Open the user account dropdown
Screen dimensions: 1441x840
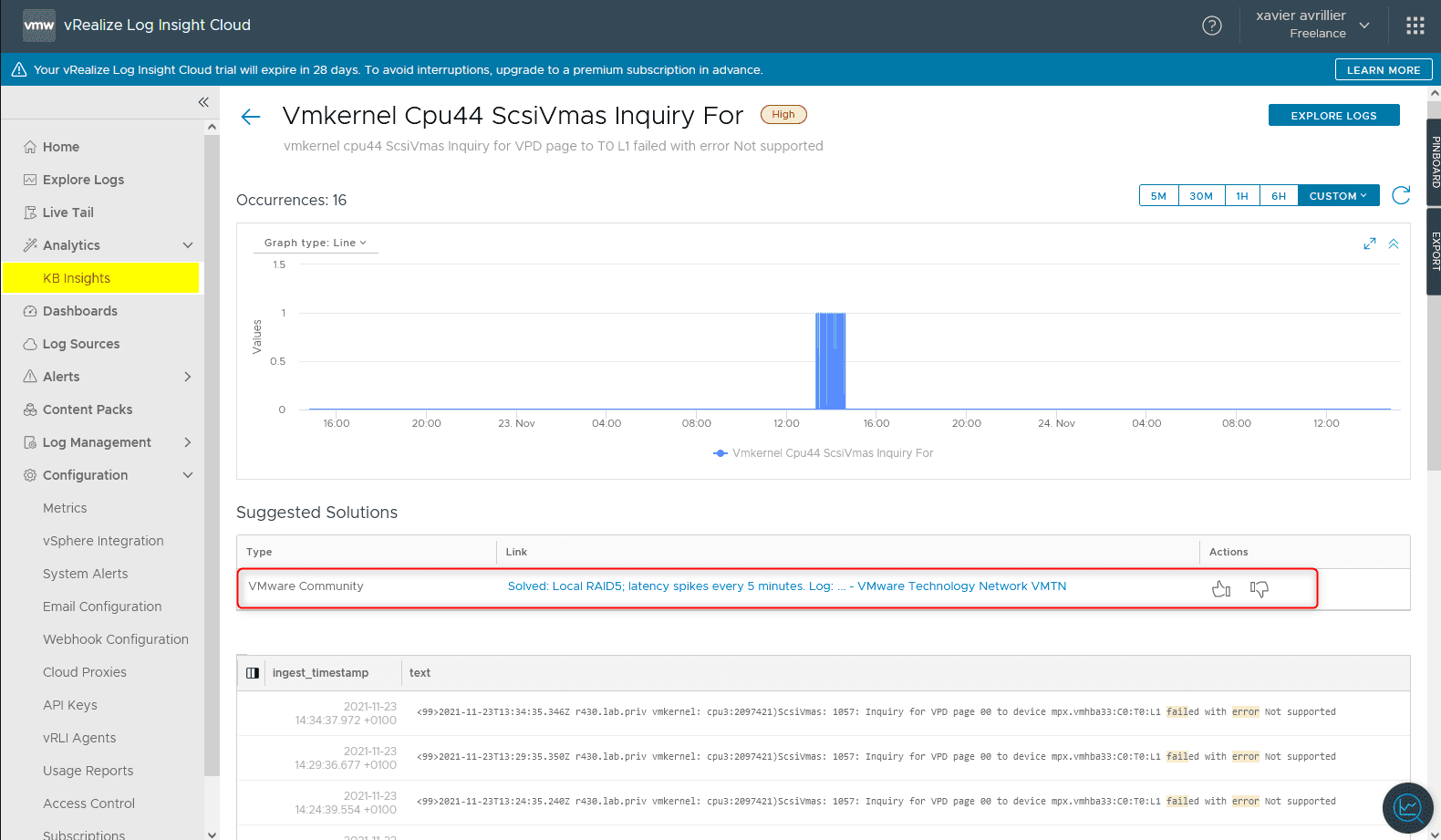(x=1312, y=25)
